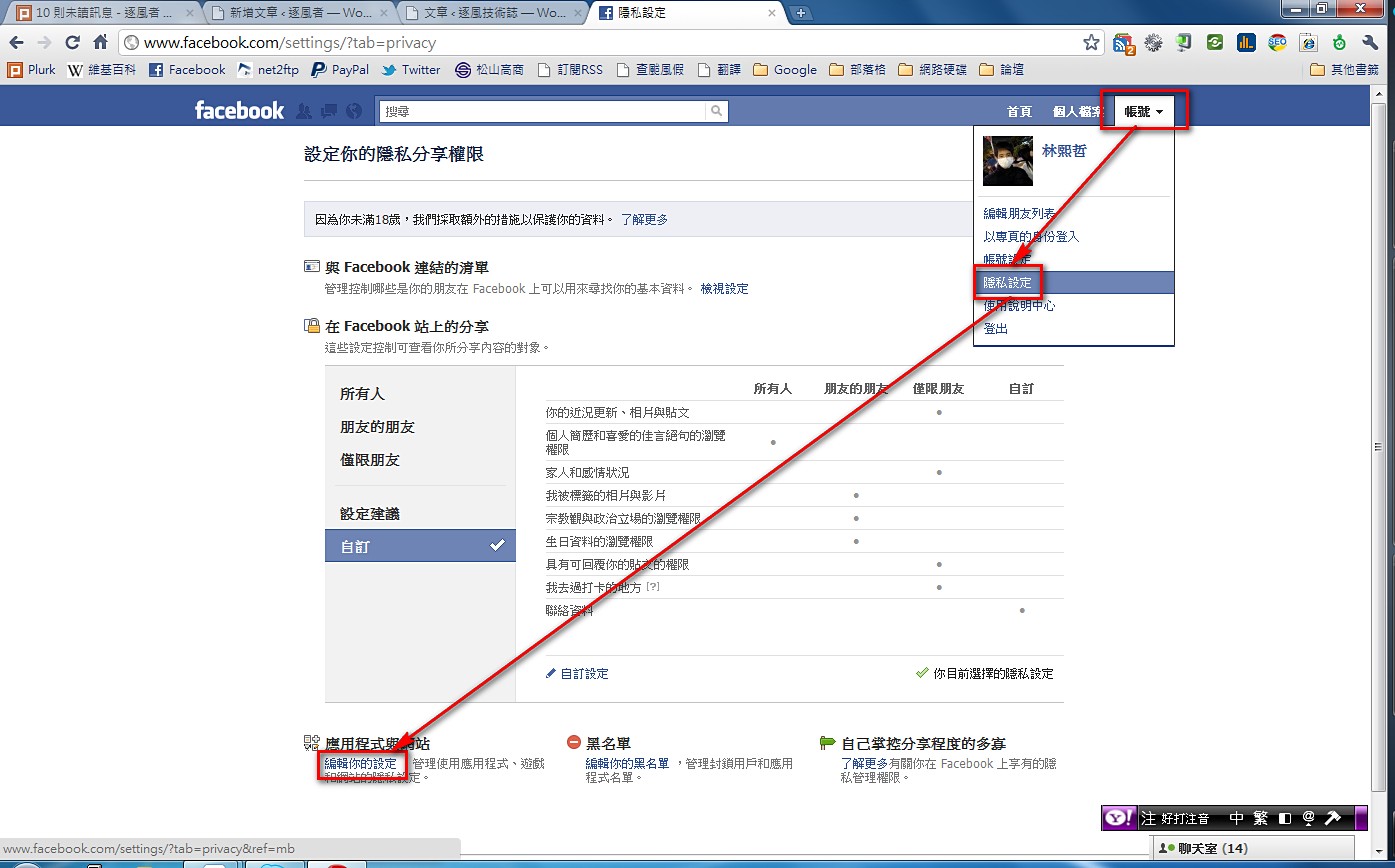Viewport: 1395px width, 868px height.
Task: Click the IE Tab extension icon
Action: tap(1308, 43)
